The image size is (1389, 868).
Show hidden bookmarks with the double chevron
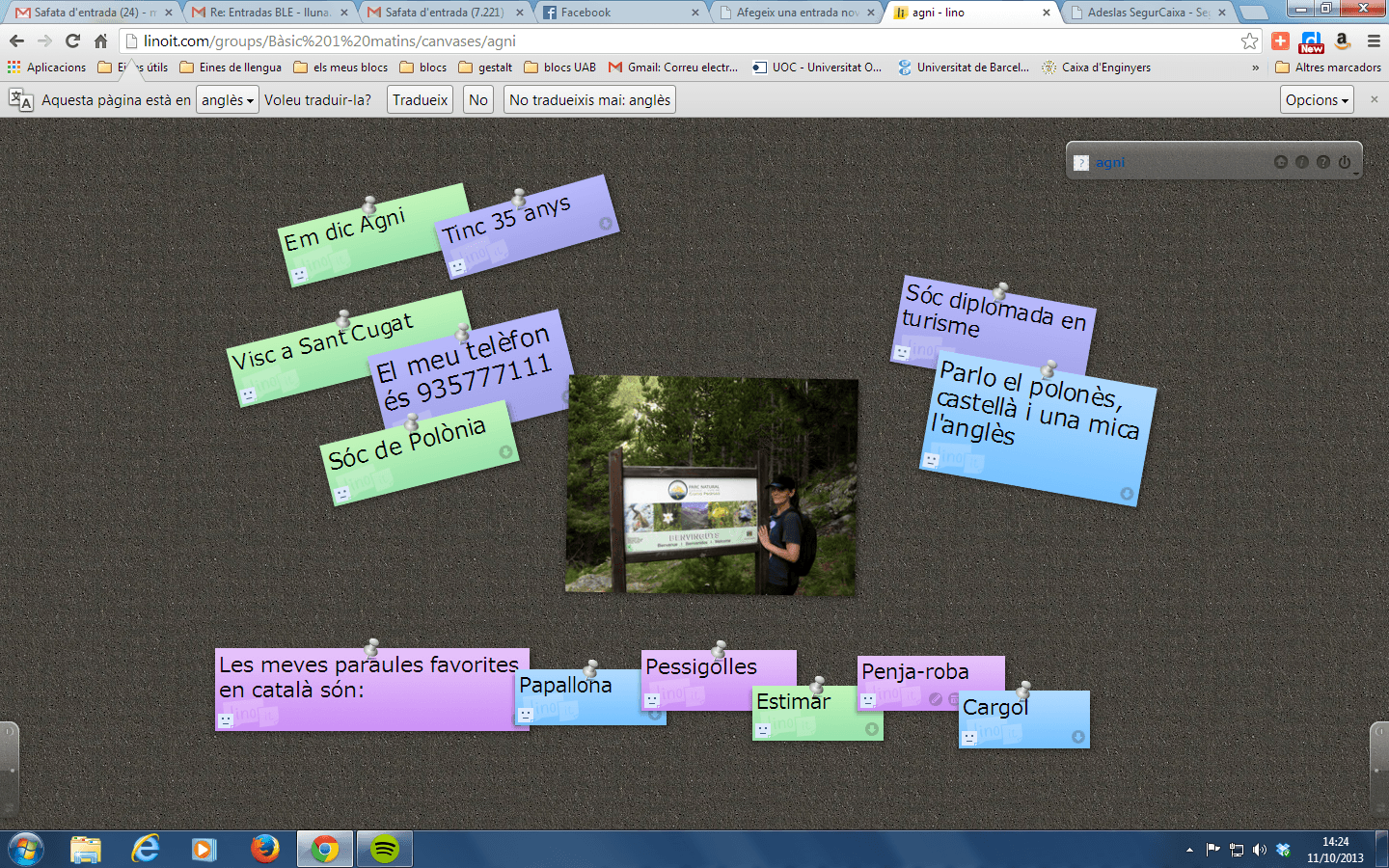click(1255, 68)
